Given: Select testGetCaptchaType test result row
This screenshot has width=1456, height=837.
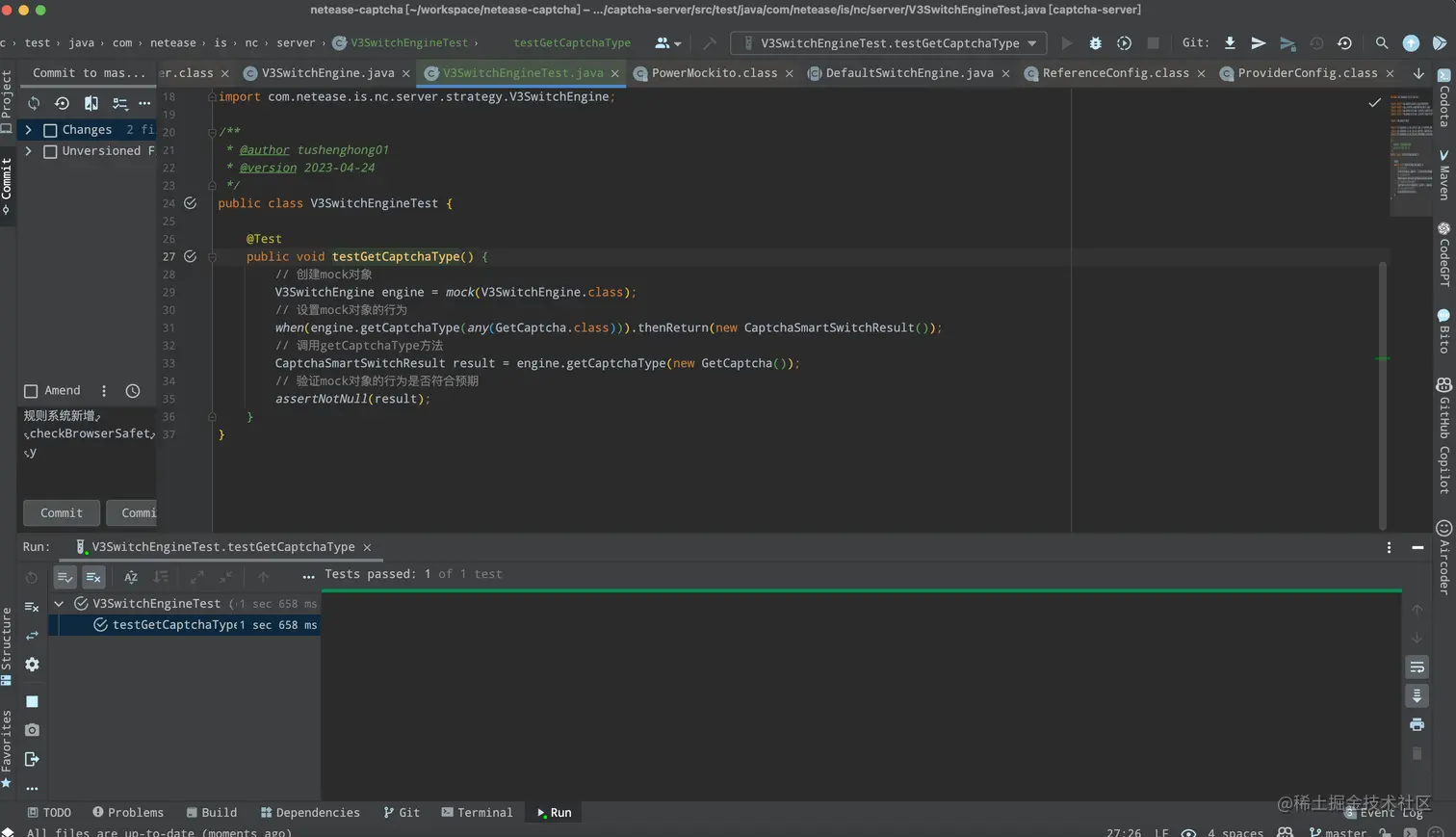Looking at the screenshot, I should [x=184, y=625].
